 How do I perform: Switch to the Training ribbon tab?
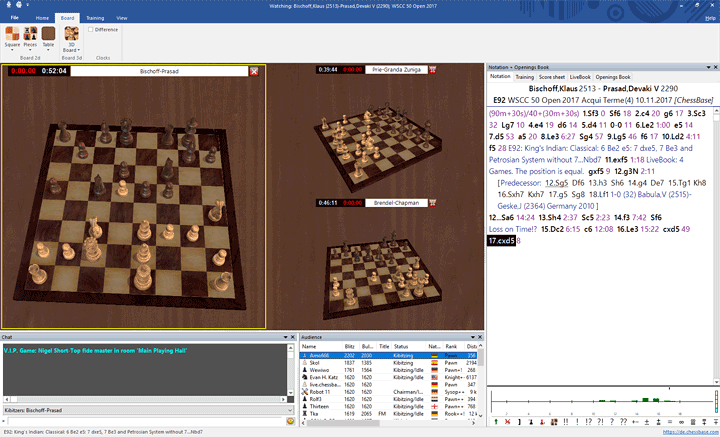click(94, 18)
